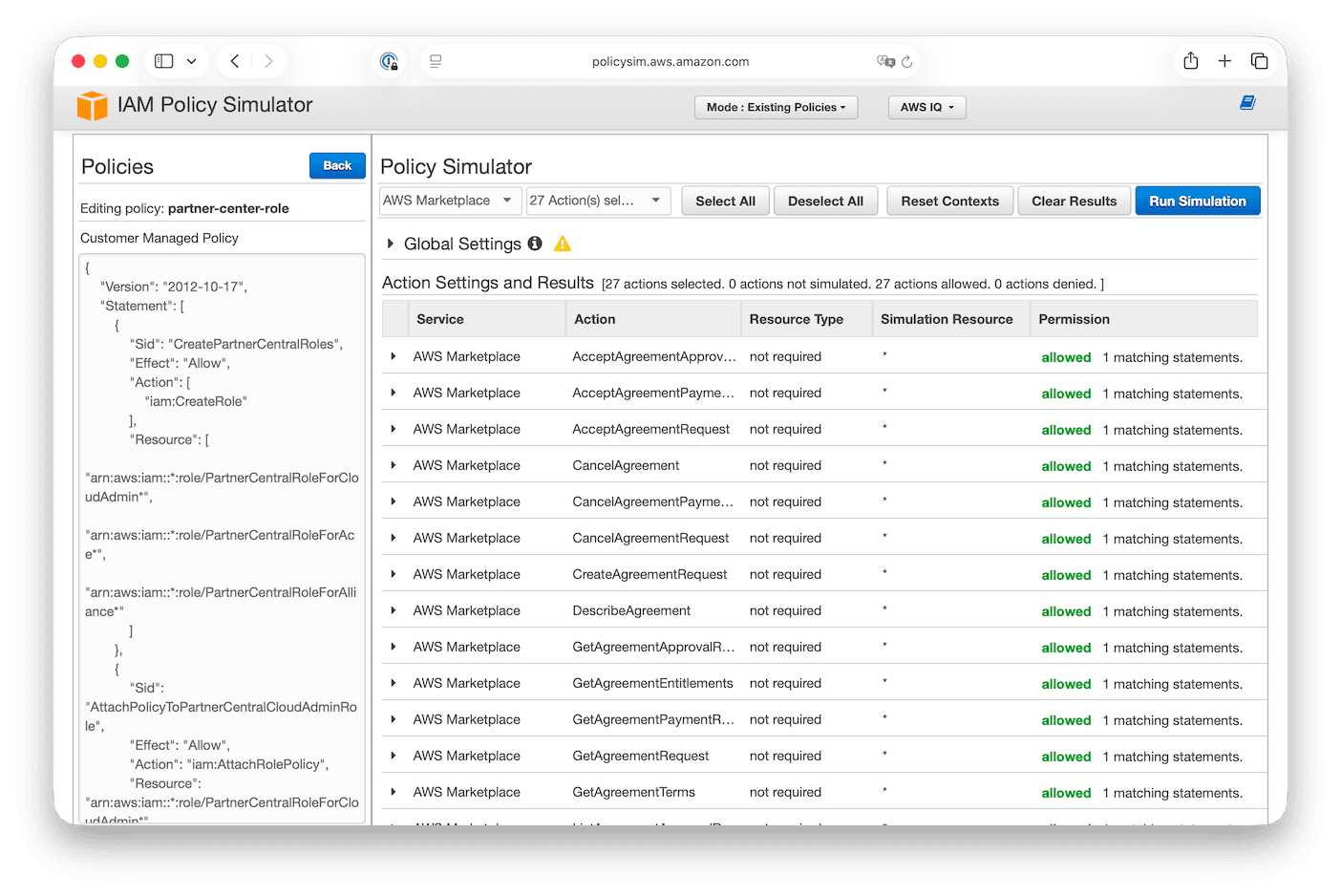
Task: Open a new browser tab with the plus icon
Action: [1224, 60]
